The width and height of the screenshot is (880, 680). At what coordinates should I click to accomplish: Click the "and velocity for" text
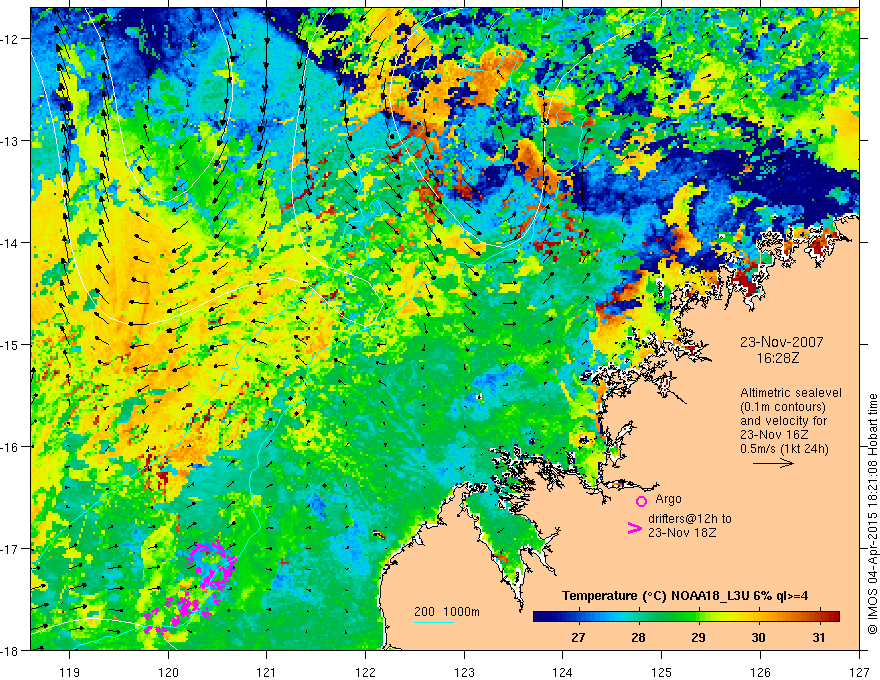click(x=783, y=421)
